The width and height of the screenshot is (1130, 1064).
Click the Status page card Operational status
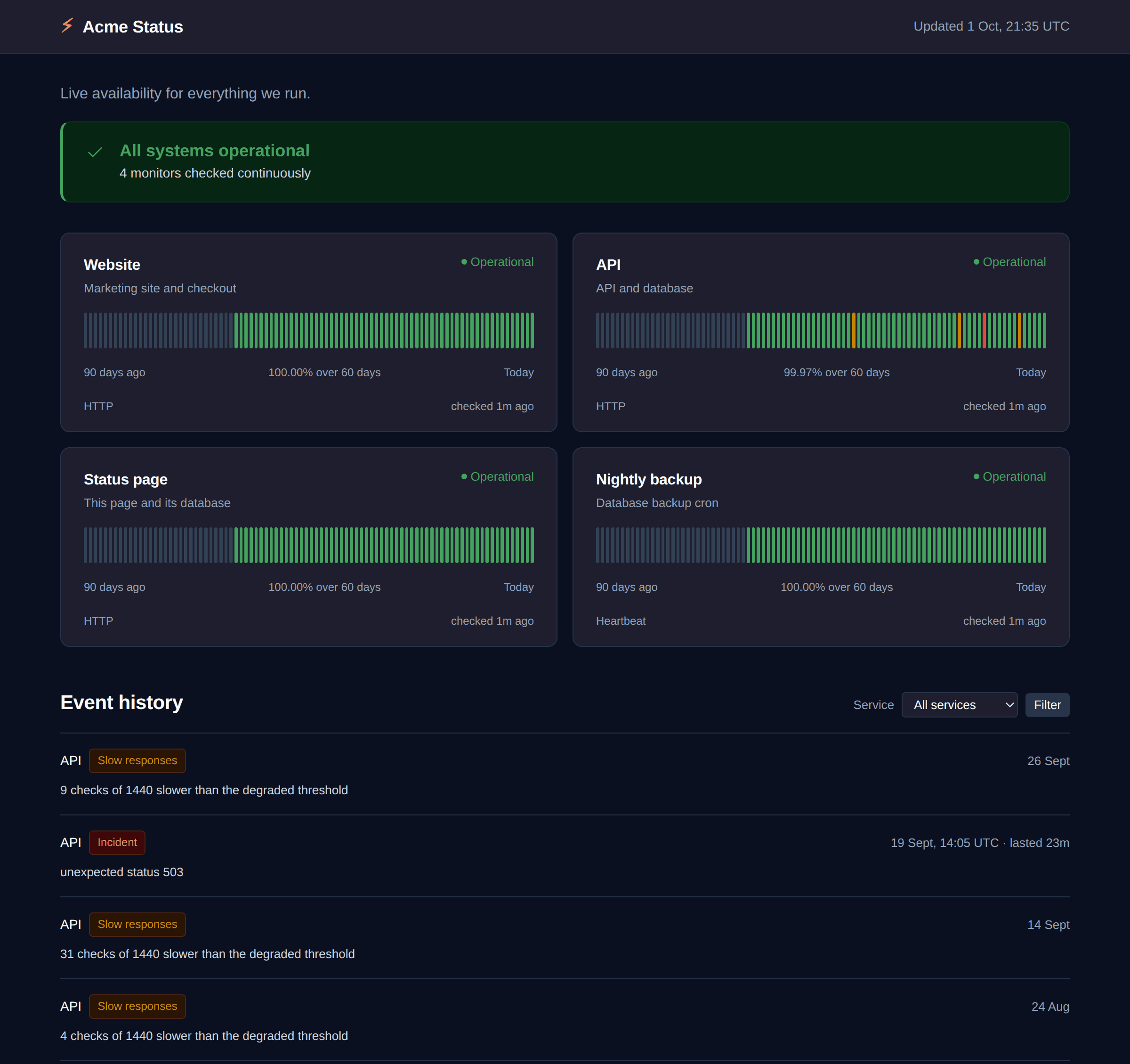point(497,477)
